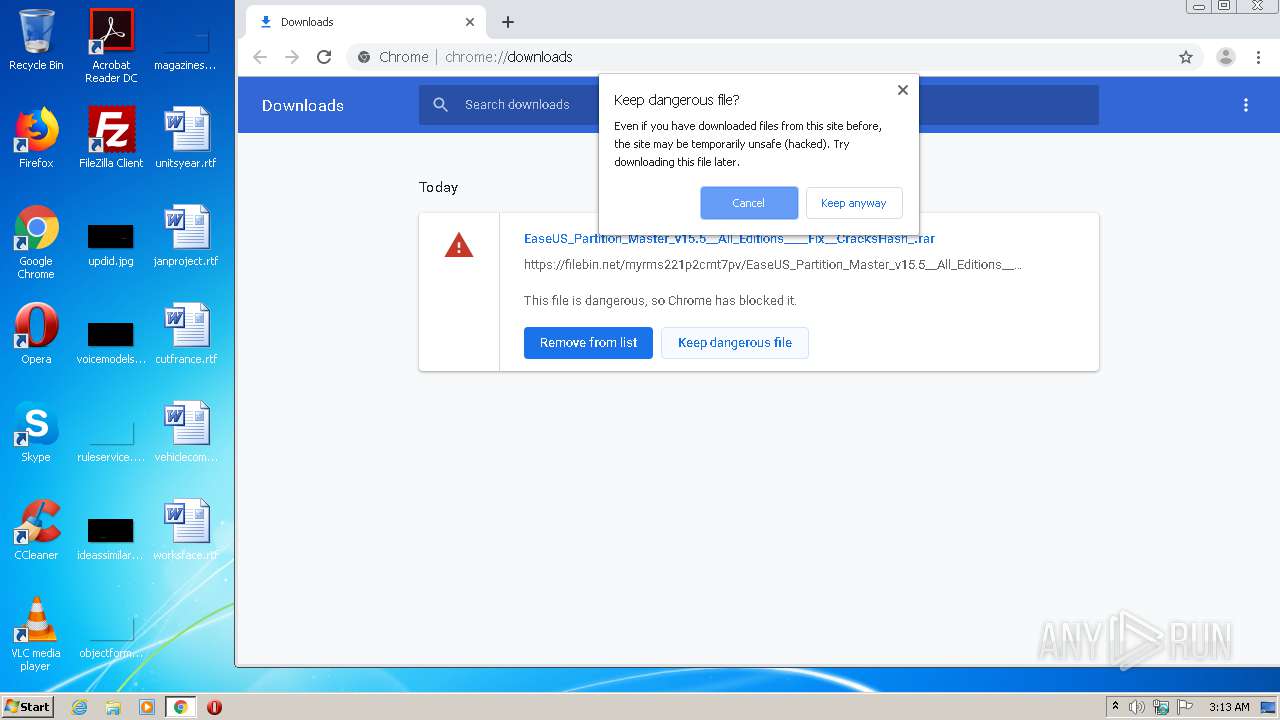Select the voicemodels desktop file
This screenshot has width=1280, height=720.
click(111, 343)
